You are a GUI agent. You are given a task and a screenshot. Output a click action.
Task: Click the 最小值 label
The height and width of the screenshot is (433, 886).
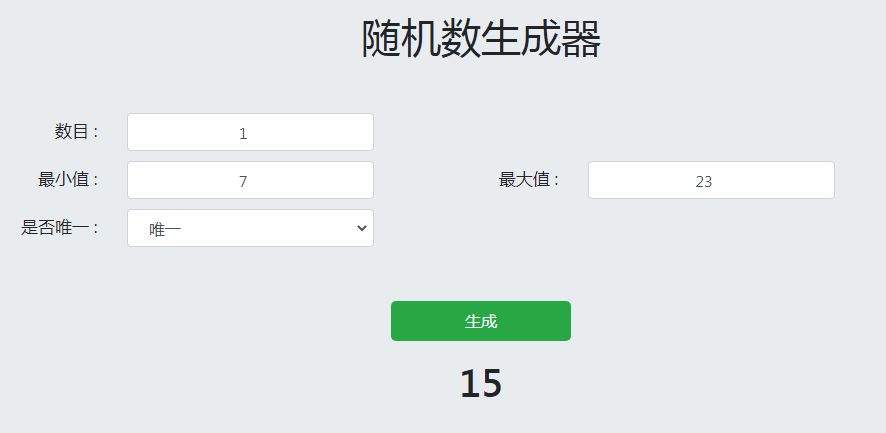[68, 179]
